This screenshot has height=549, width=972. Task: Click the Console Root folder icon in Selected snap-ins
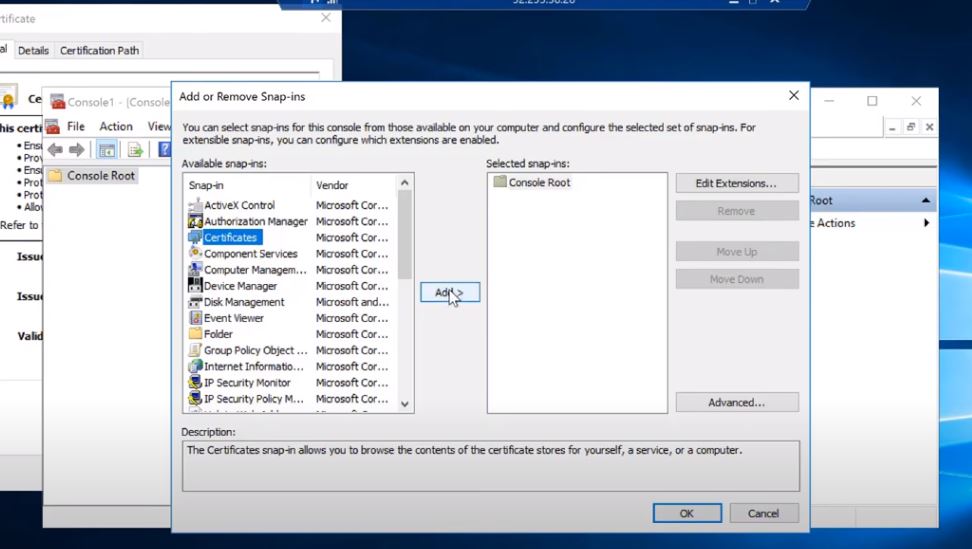click(x=500, y=182)
